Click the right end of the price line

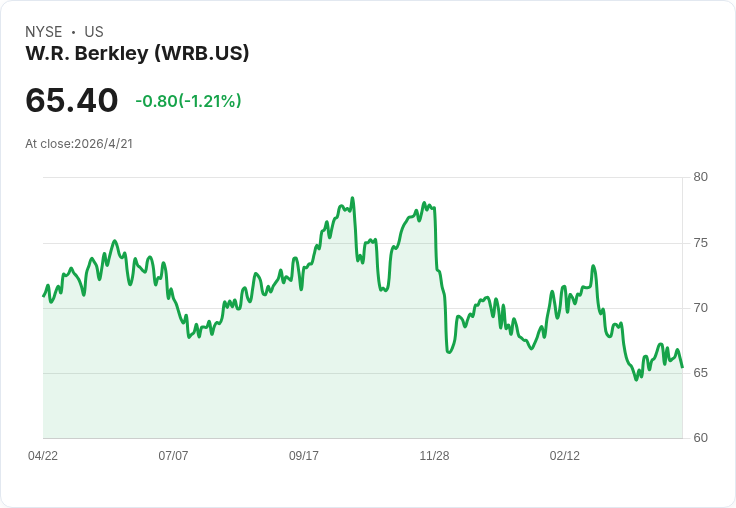(682, 367)
